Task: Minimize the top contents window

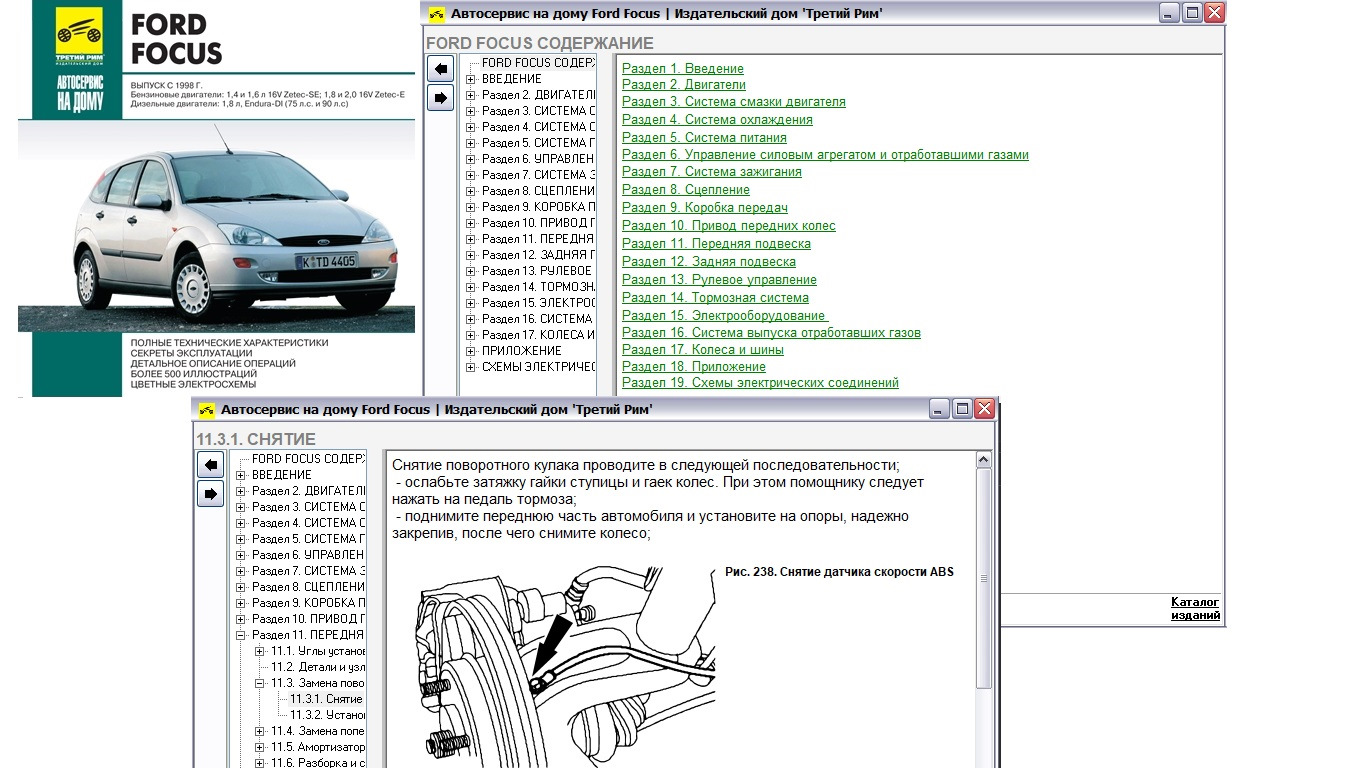Action: point(1170,13)
